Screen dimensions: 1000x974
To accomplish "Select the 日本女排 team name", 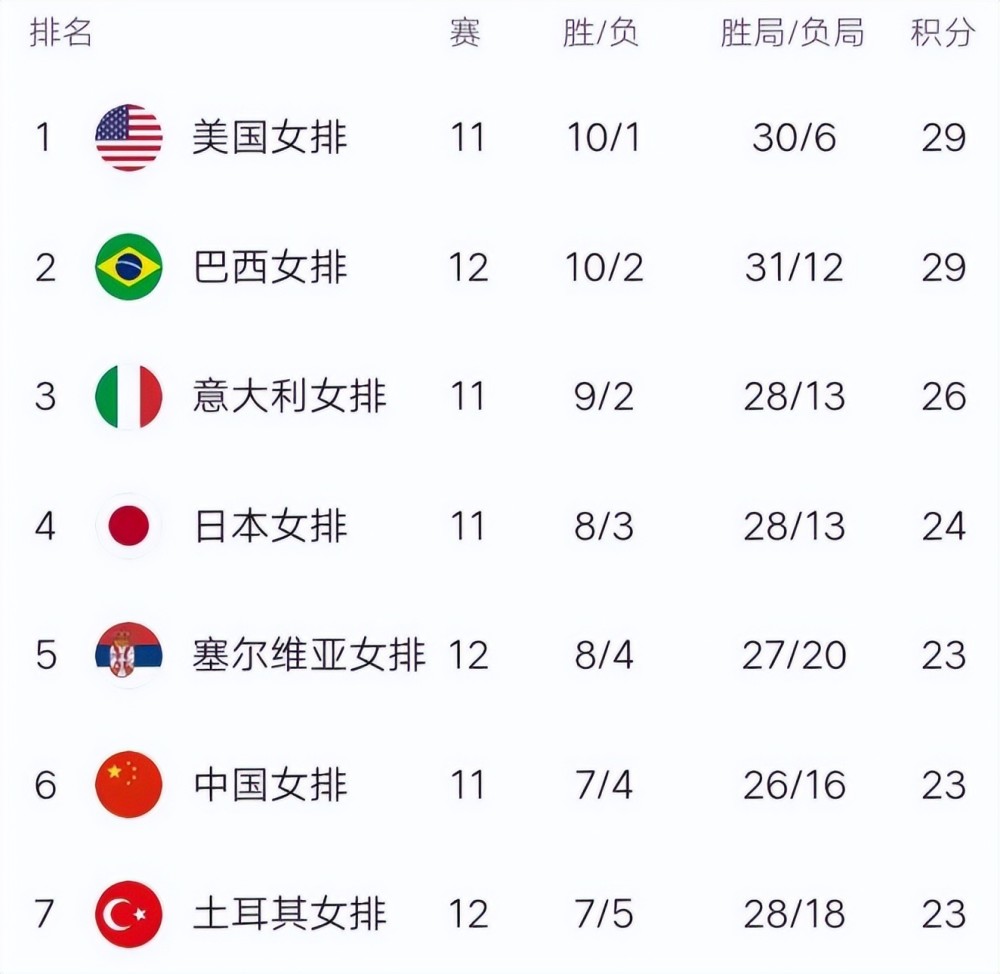I will tap(270, 526).
